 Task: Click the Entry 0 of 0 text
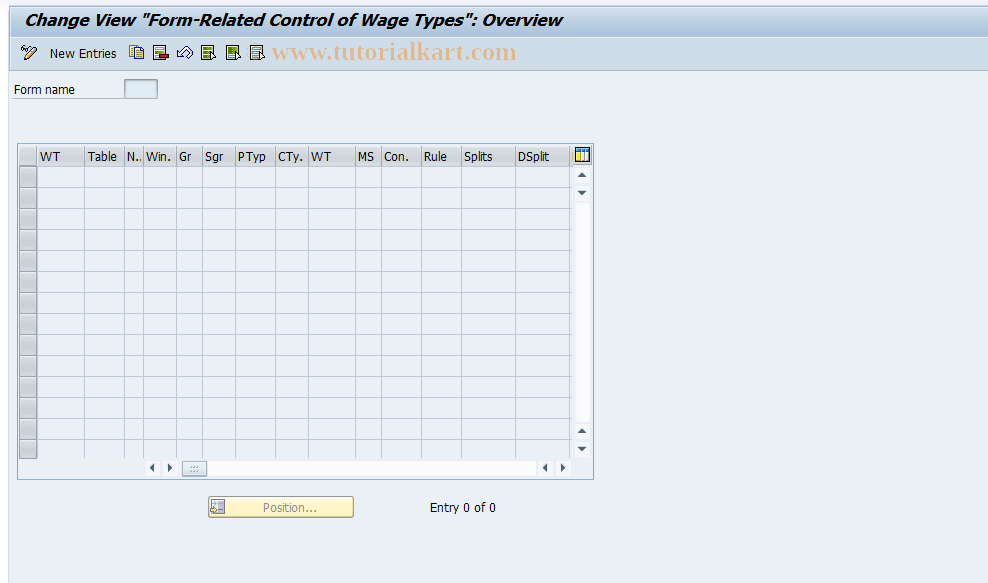462,507
